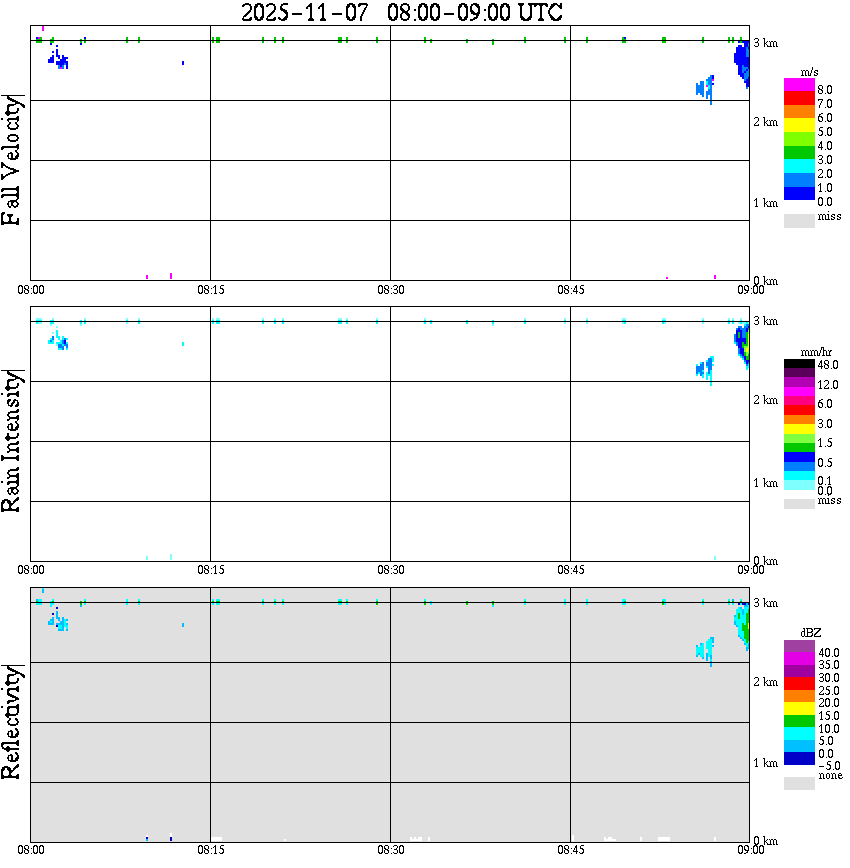Screen dimensions: 850x868
Task: Select the light green 1.5 mm/hr swatch
Action: (x=799, y=438)
